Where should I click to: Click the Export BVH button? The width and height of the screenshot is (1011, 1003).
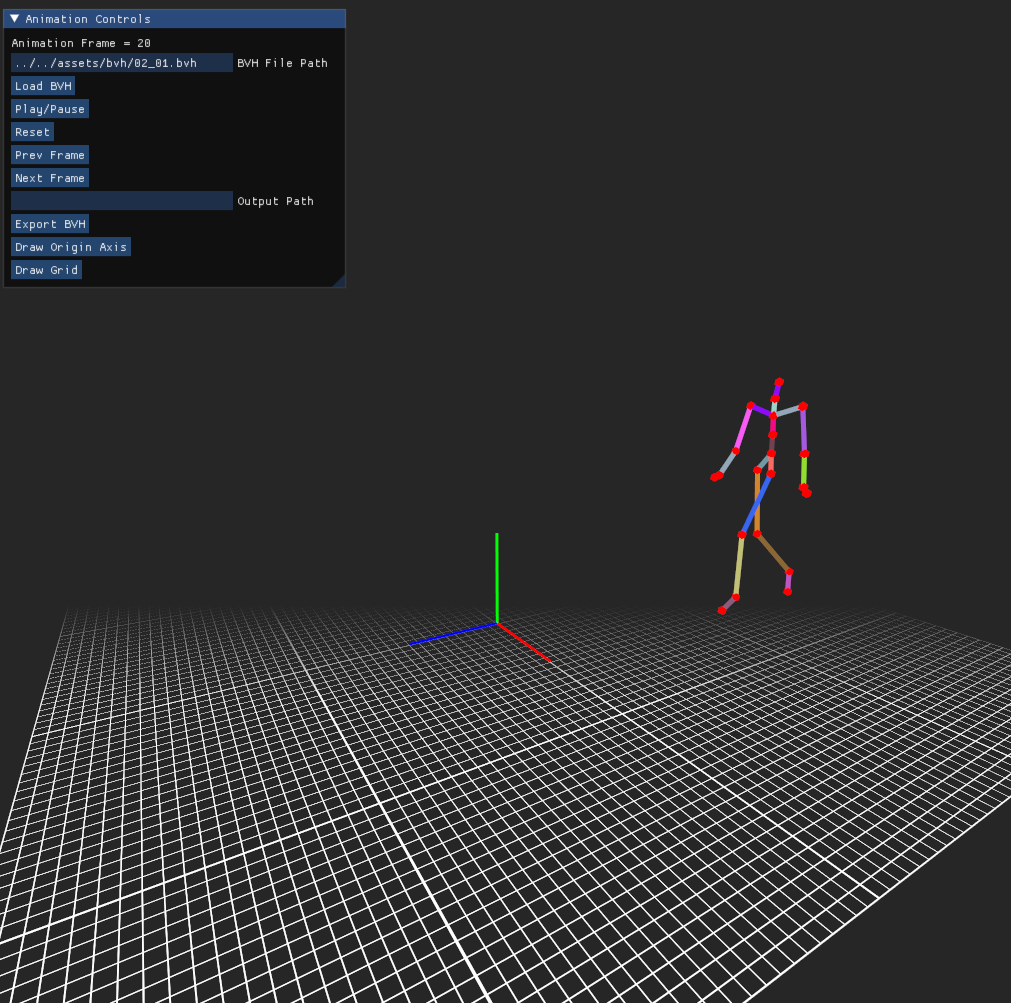tap(50, 224)
